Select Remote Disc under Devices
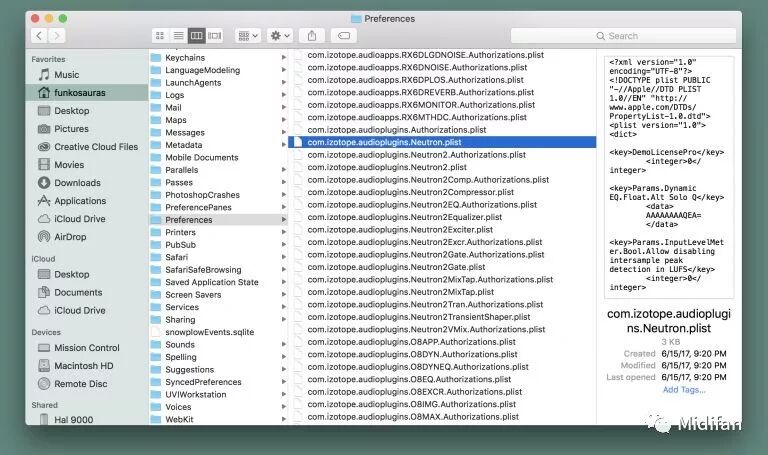 pos(87,384)
